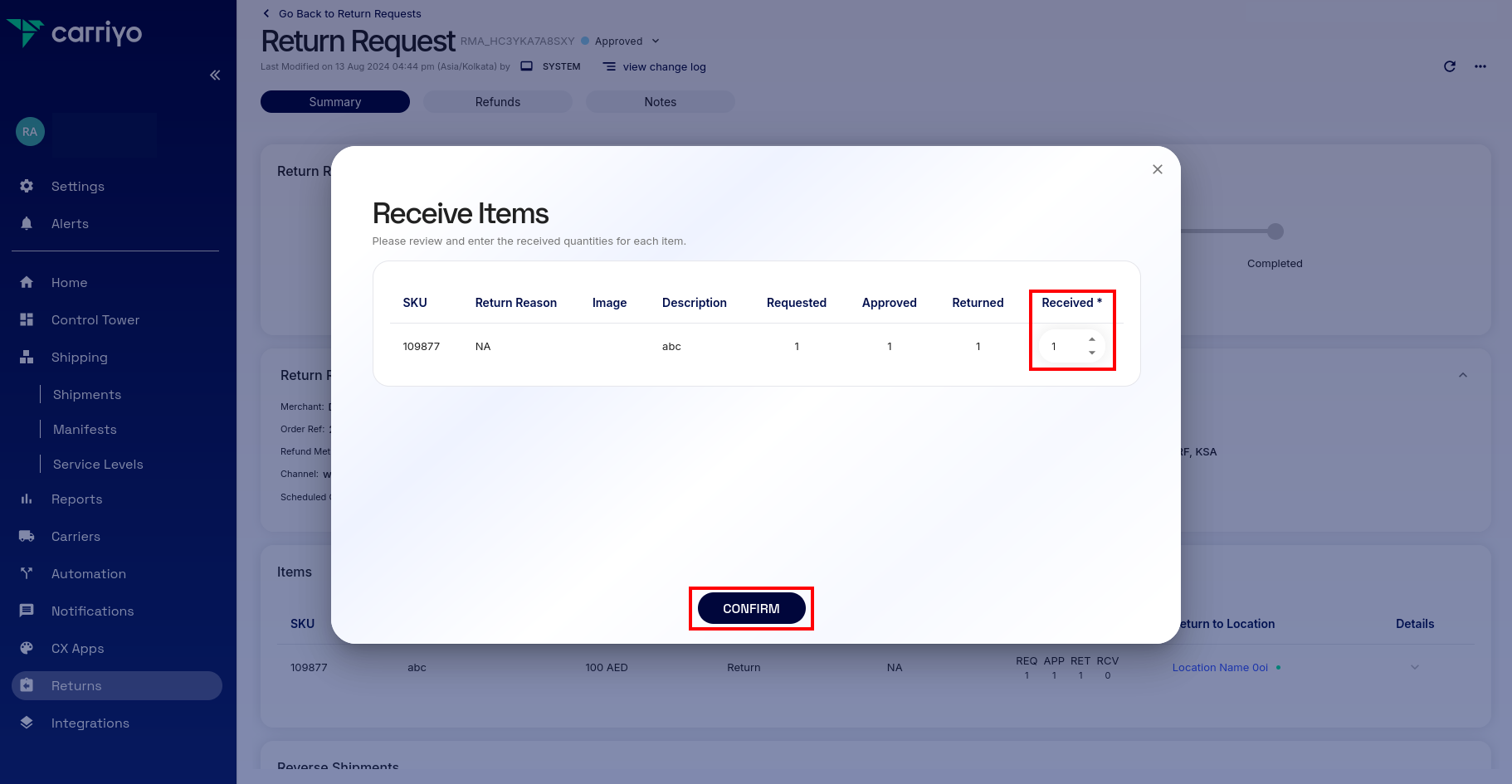Image resolution: width=1512 pixels, height=784 pixels.
Task: Click the refresh icon at top right
Action: pyautogui.click(x=1449, y=66)
